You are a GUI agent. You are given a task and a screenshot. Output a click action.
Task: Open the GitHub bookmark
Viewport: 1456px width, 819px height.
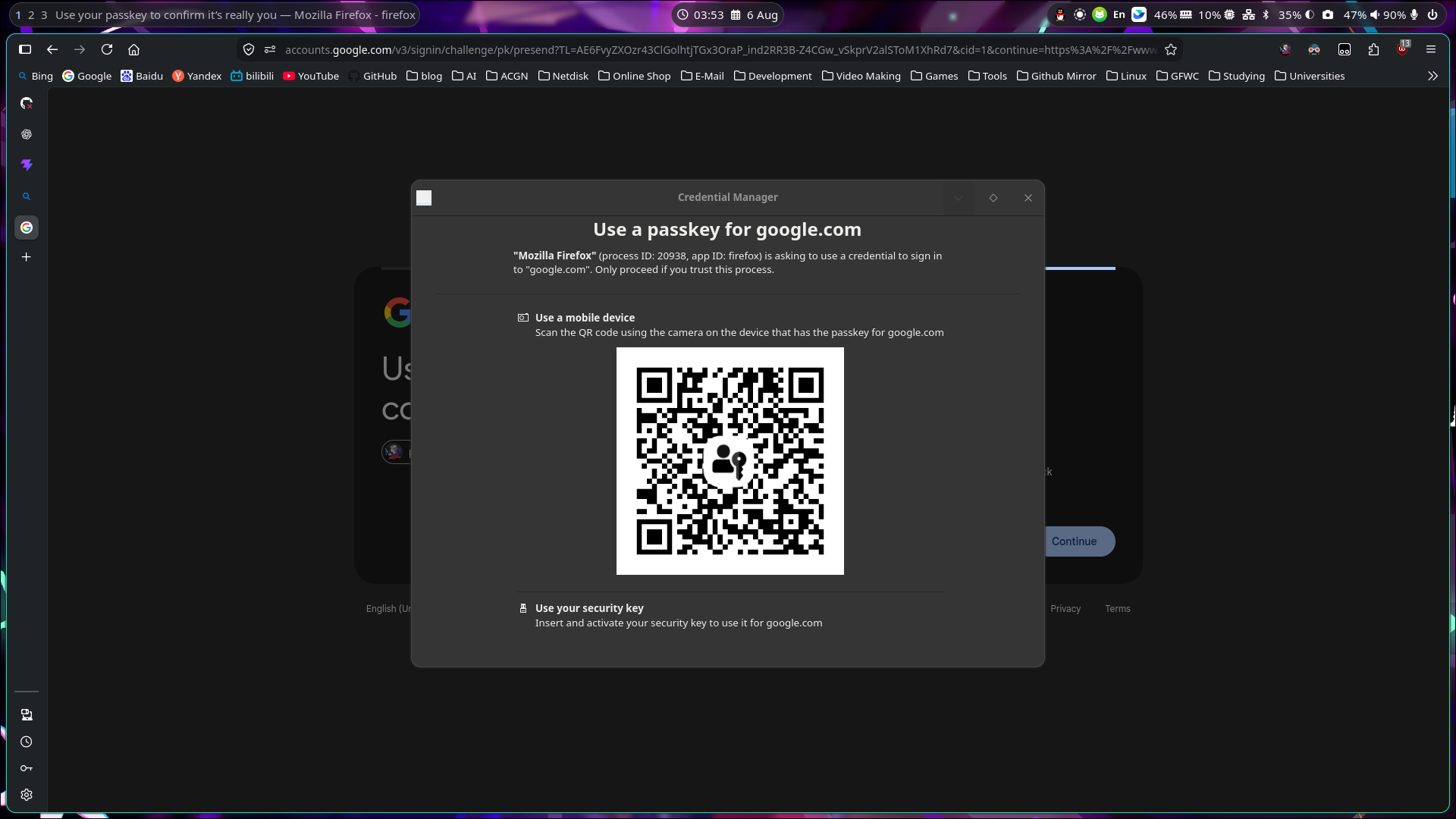(372, 76)
